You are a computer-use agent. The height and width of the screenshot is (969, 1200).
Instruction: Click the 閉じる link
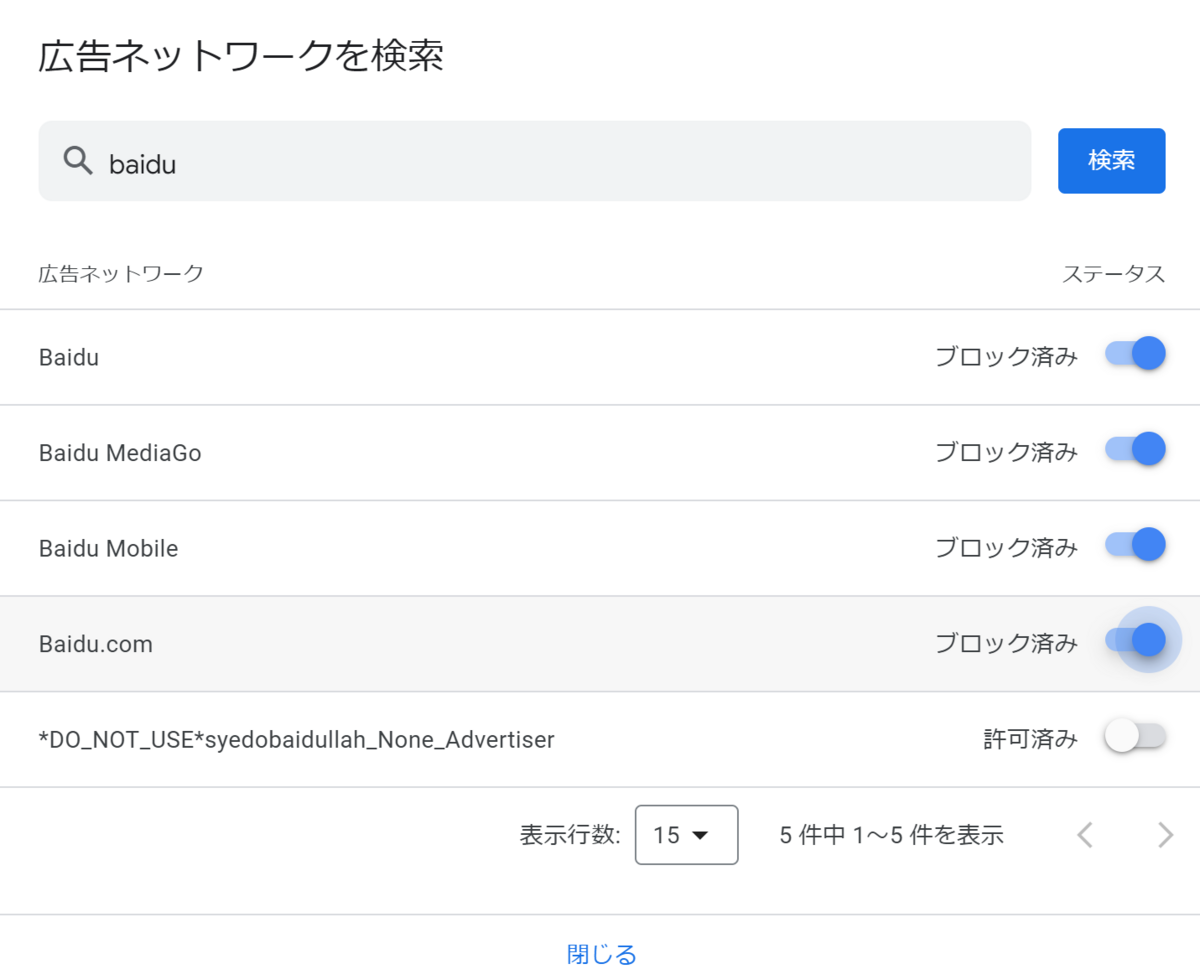pyautogui.click(x=601, y=954)
